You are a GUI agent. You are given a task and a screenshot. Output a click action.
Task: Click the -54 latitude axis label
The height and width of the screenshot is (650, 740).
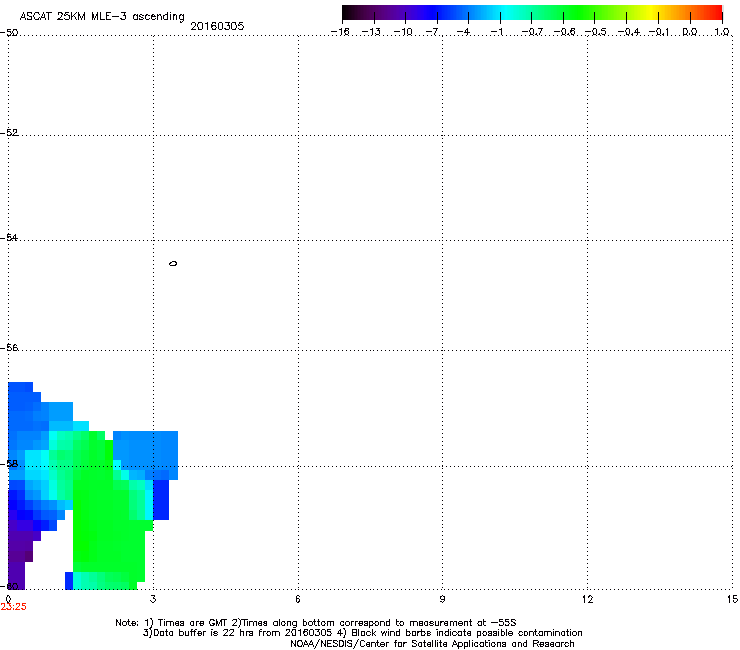tap(9, 238)
